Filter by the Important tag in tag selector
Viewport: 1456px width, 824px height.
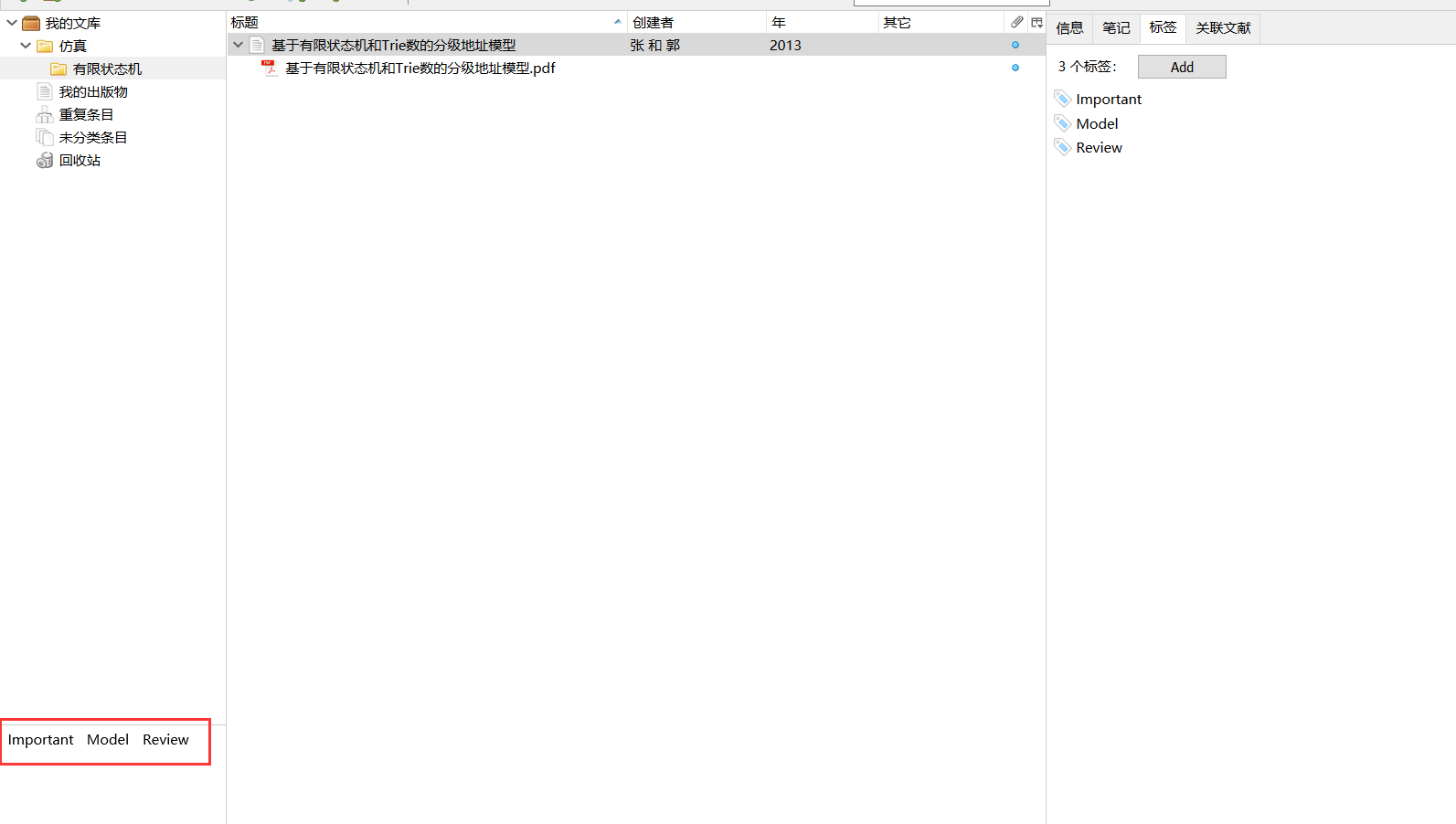40,740
